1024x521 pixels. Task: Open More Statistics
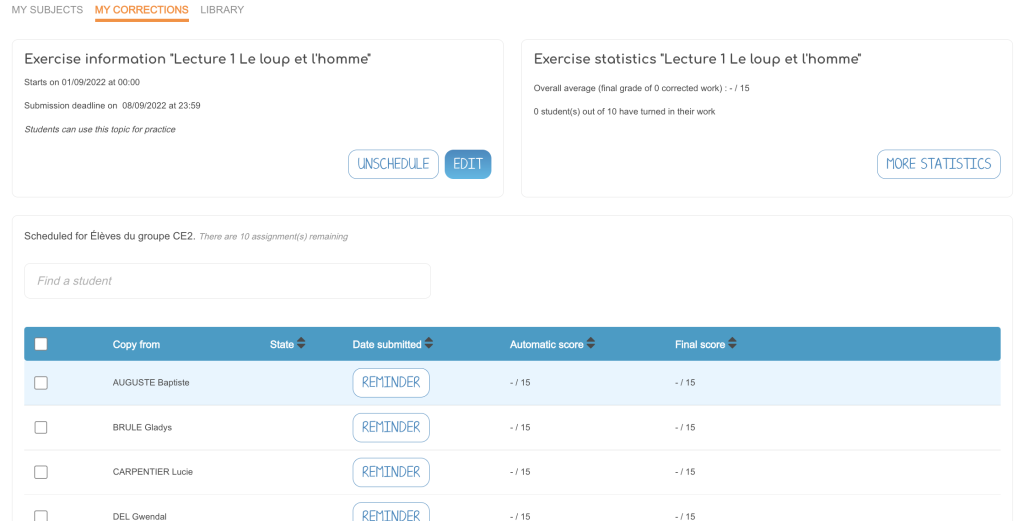pos(938,164)
